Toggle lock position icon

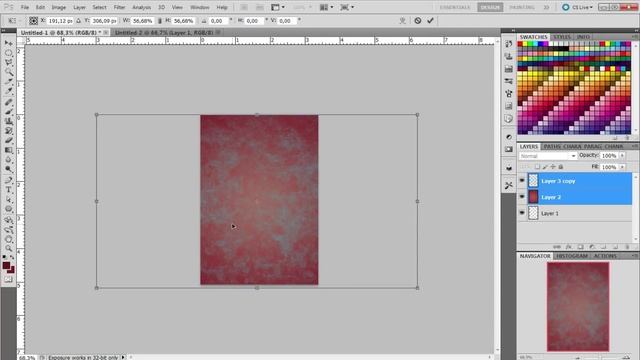coord(553,167)
